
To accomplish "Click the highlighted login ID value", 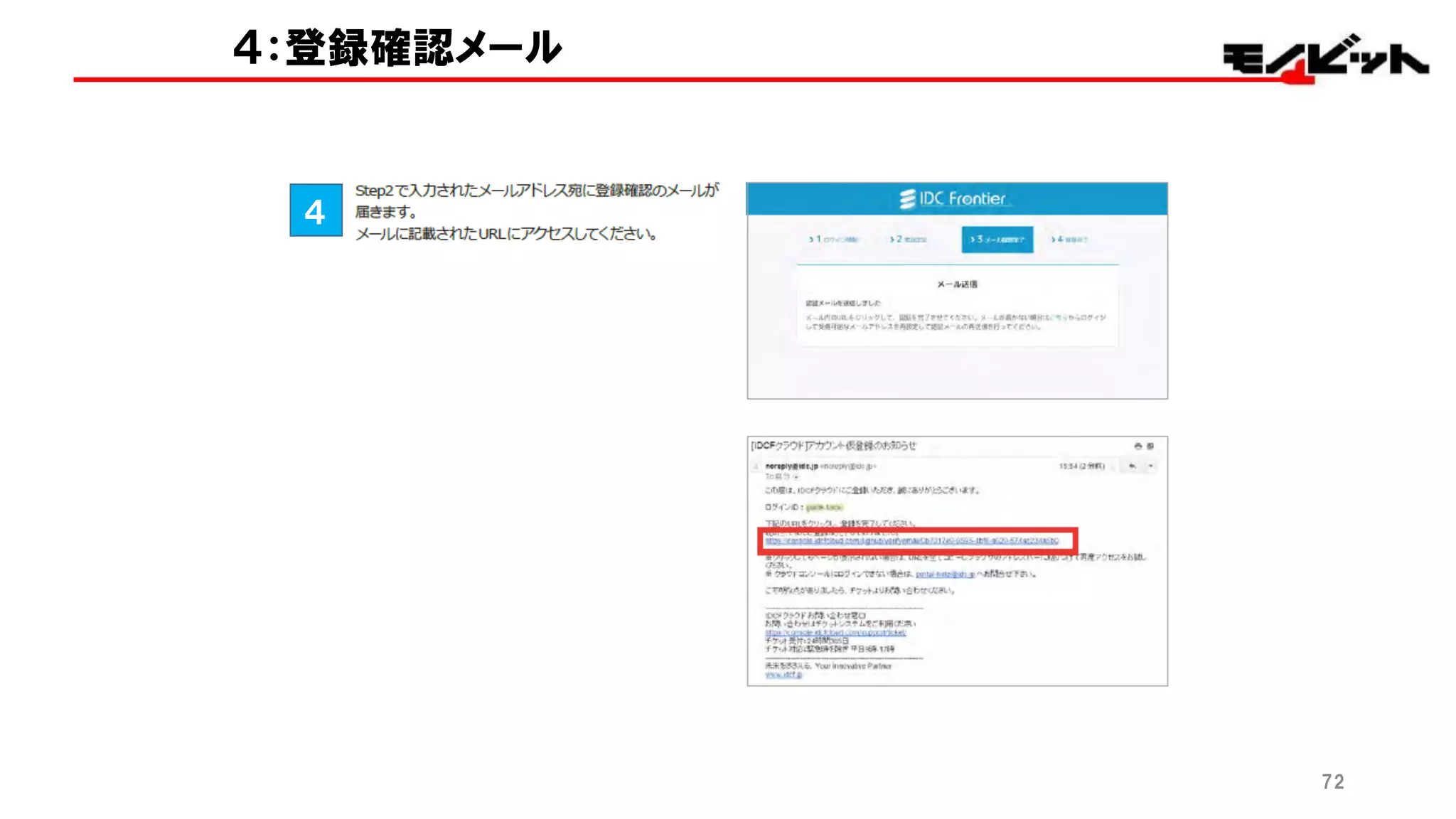I will click(x=824, y=508).
